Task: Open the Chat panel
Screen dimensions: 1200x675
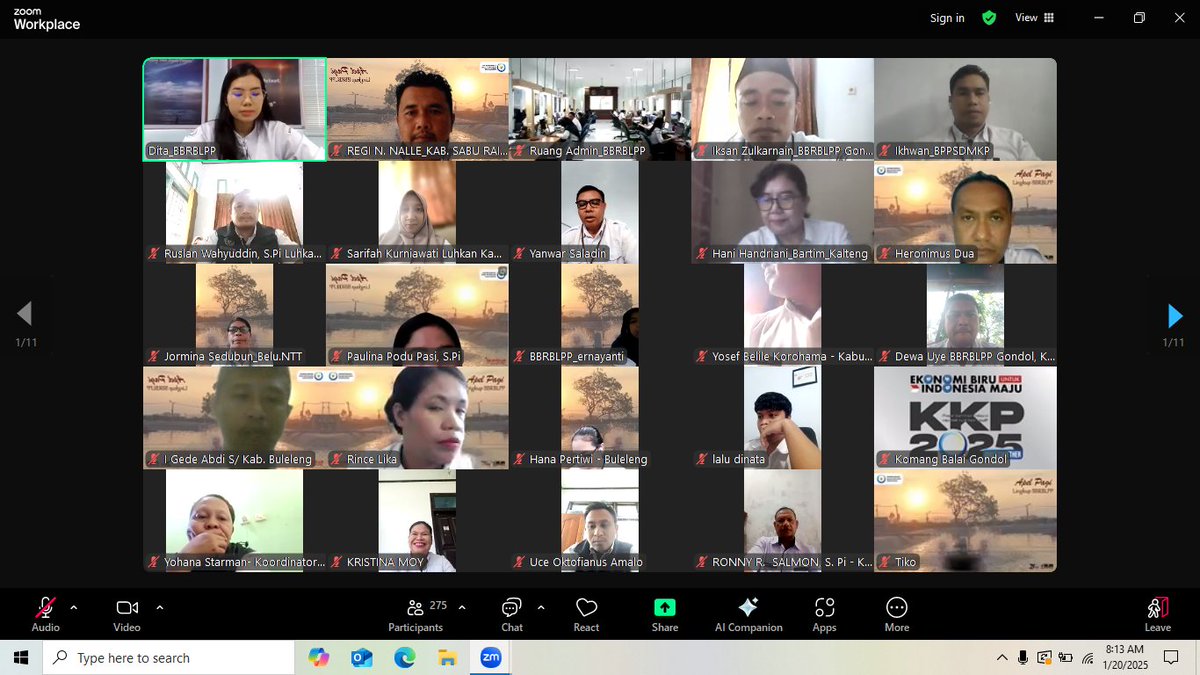Action: coord(512,614)
